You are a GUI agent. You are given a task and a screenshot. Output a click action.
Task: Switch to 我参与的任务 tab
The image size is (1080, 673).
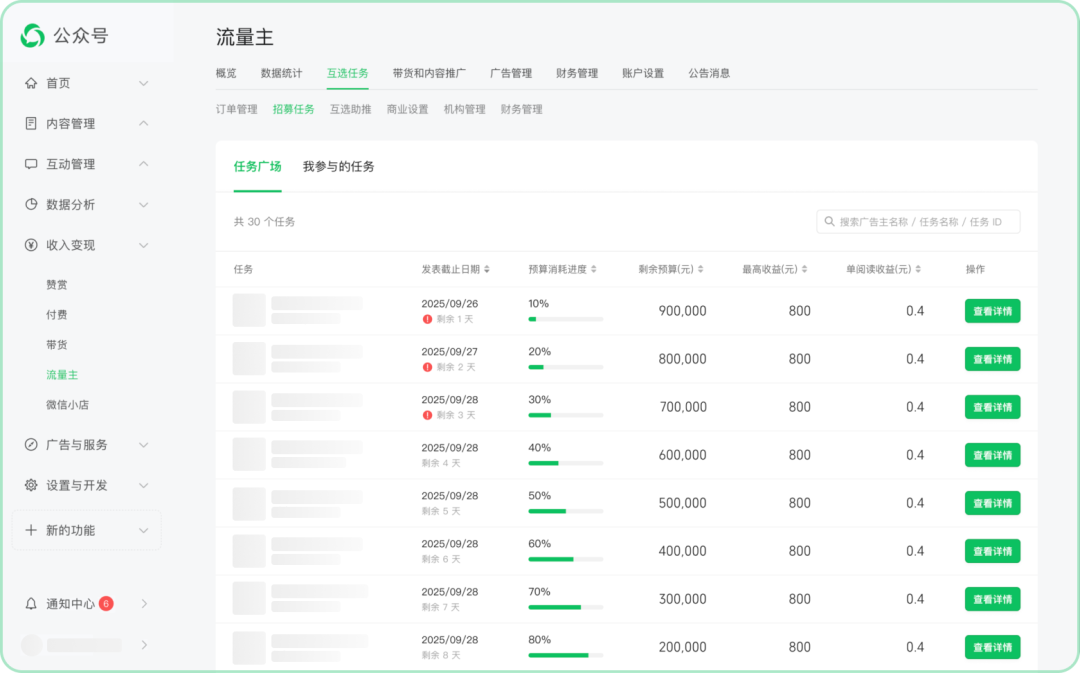pyautogui.click(x=338, y=167)
